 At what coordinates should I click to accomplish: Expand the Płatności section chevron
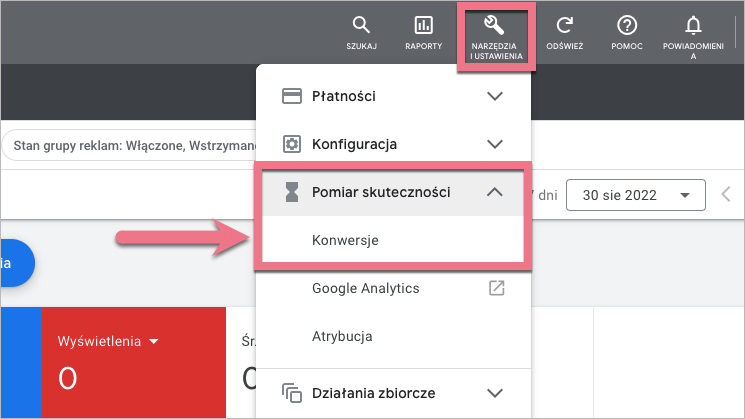tap(494, 97)
